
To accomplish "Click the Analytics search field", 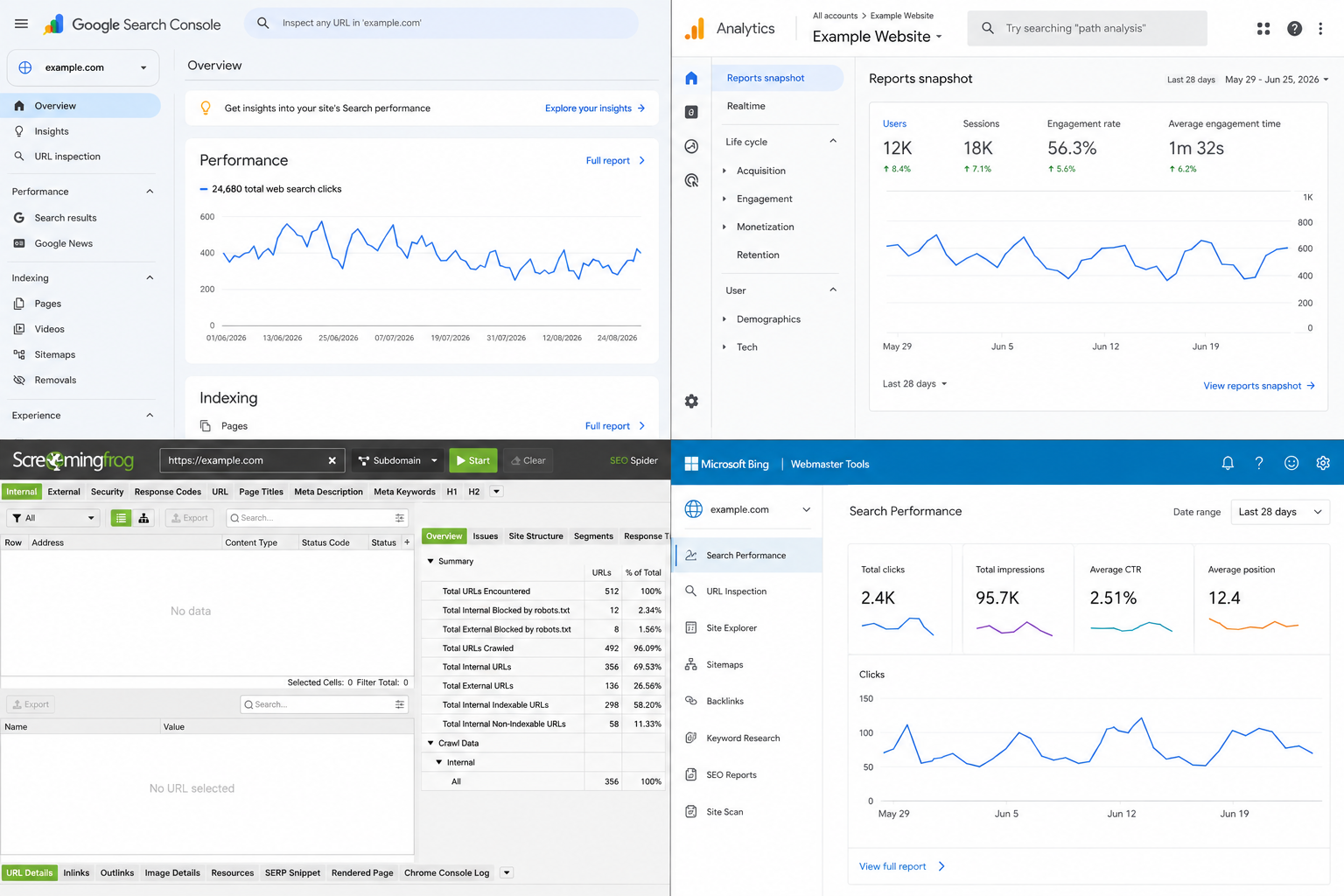I will pos(1087,28).
